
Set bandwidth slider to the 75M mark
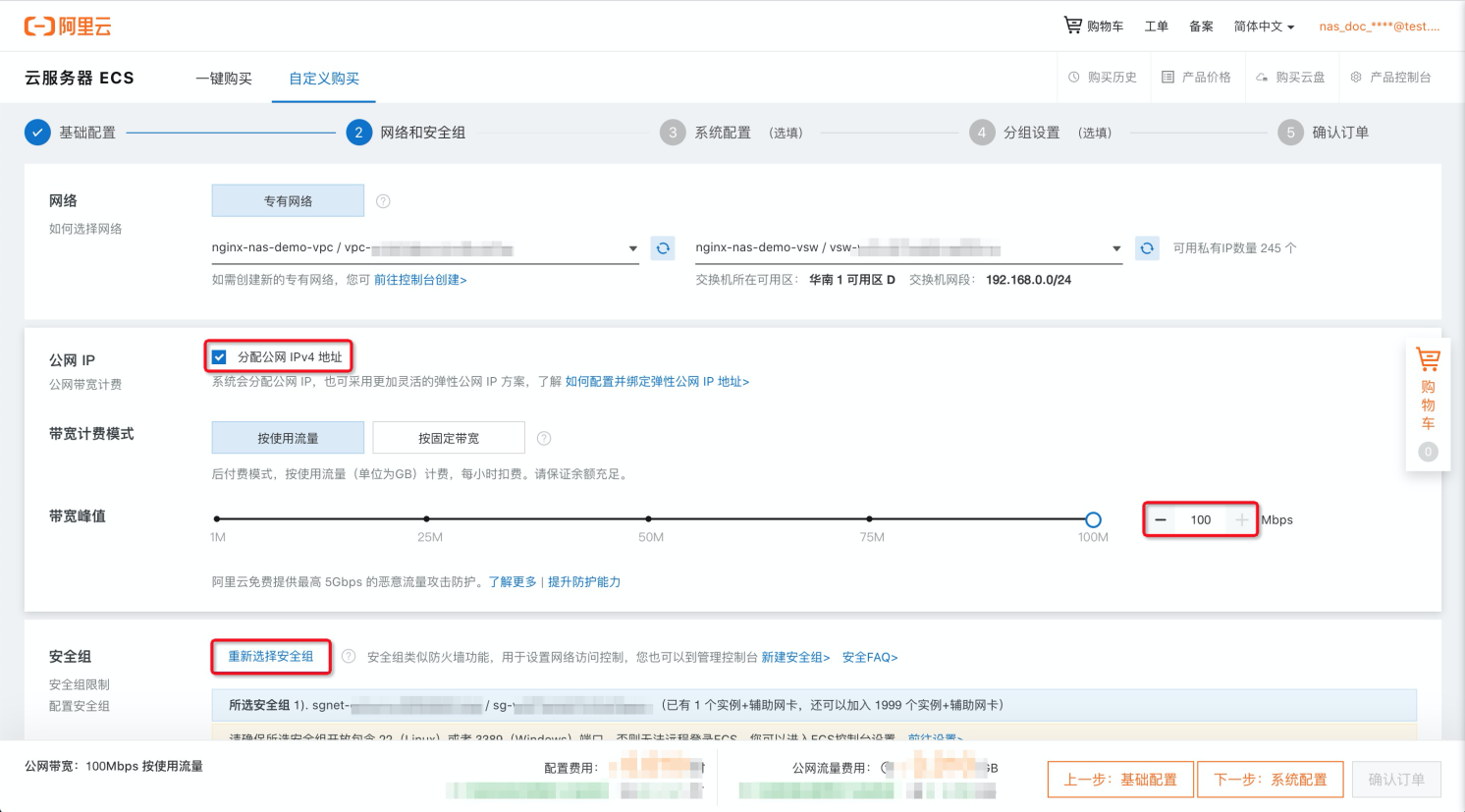tap(869, 518)
